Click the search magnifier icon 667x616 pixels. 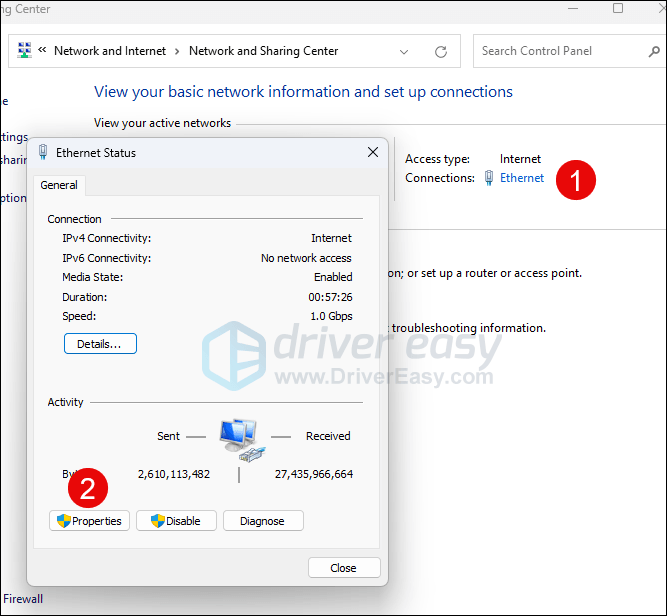655,51
